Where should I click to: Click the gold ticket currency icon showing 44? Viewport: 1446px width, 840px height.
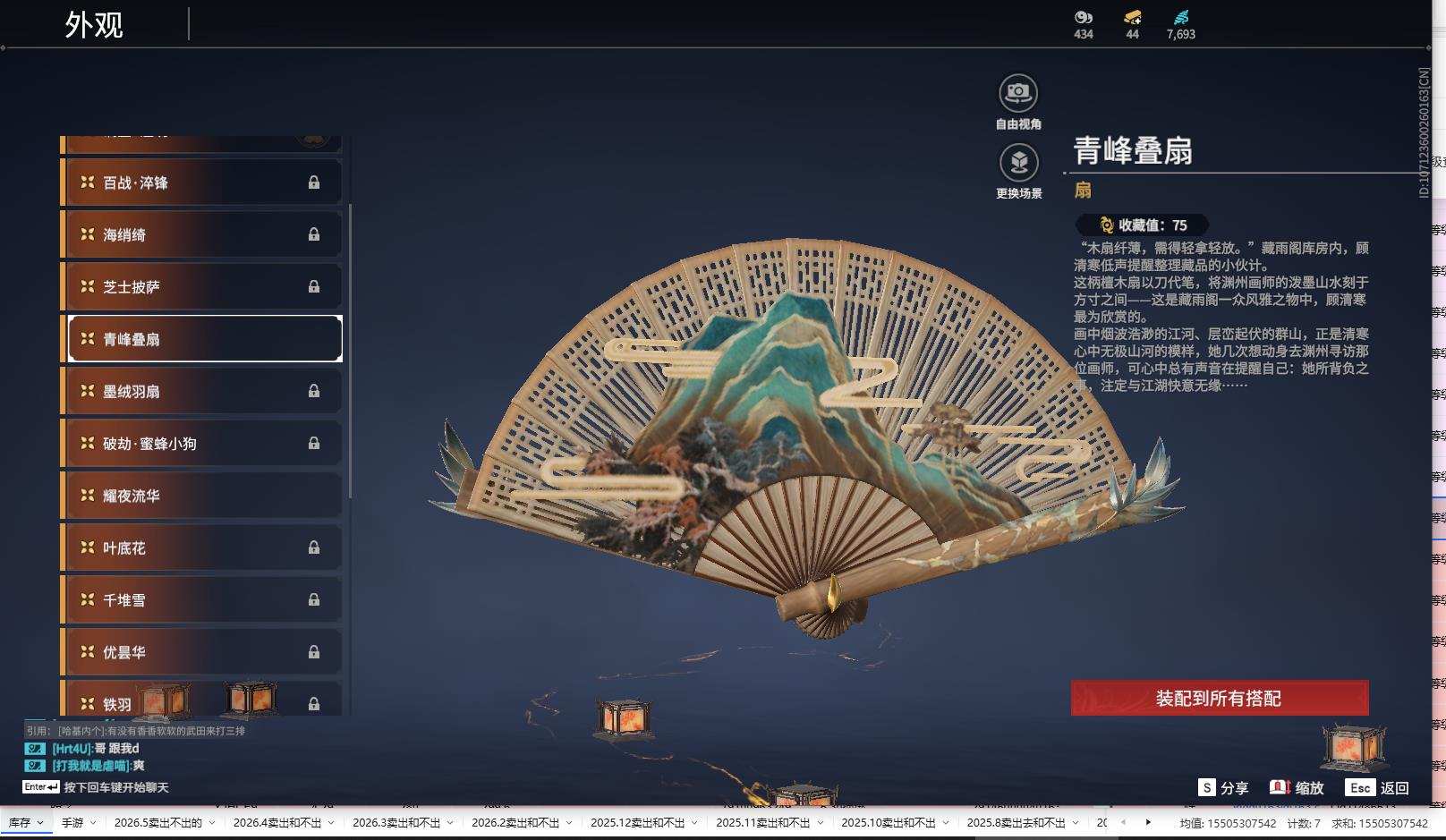[1133, 17]
